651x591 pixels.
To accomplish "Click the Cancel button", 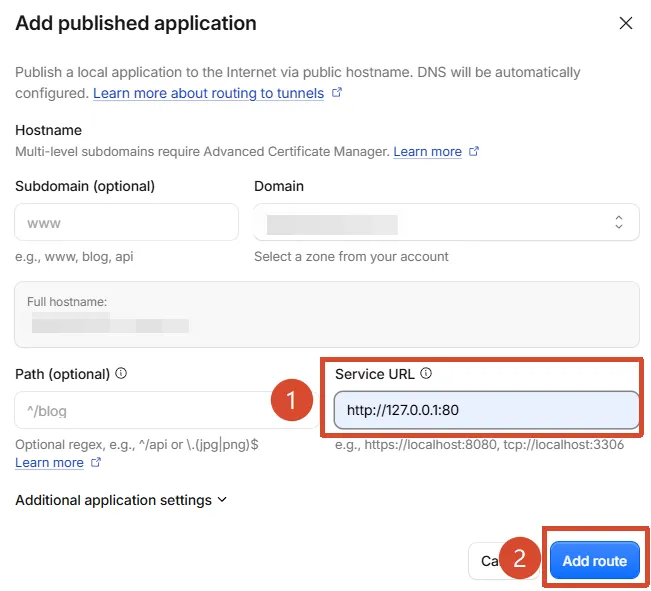I will [x=490, y=561].
